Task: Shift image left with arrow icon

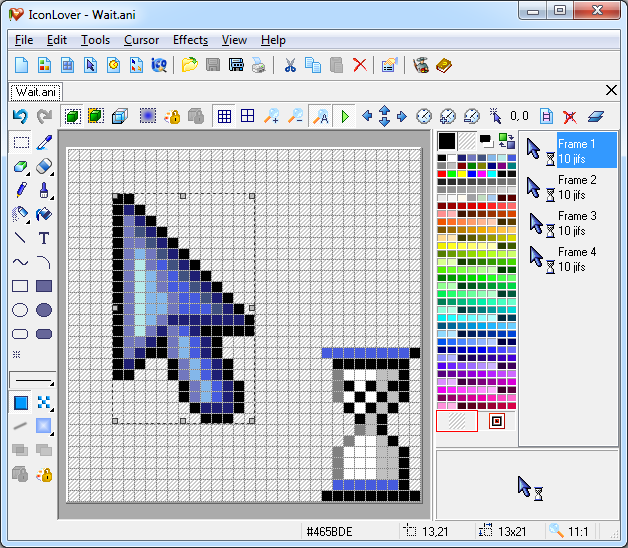Action: 367,116
